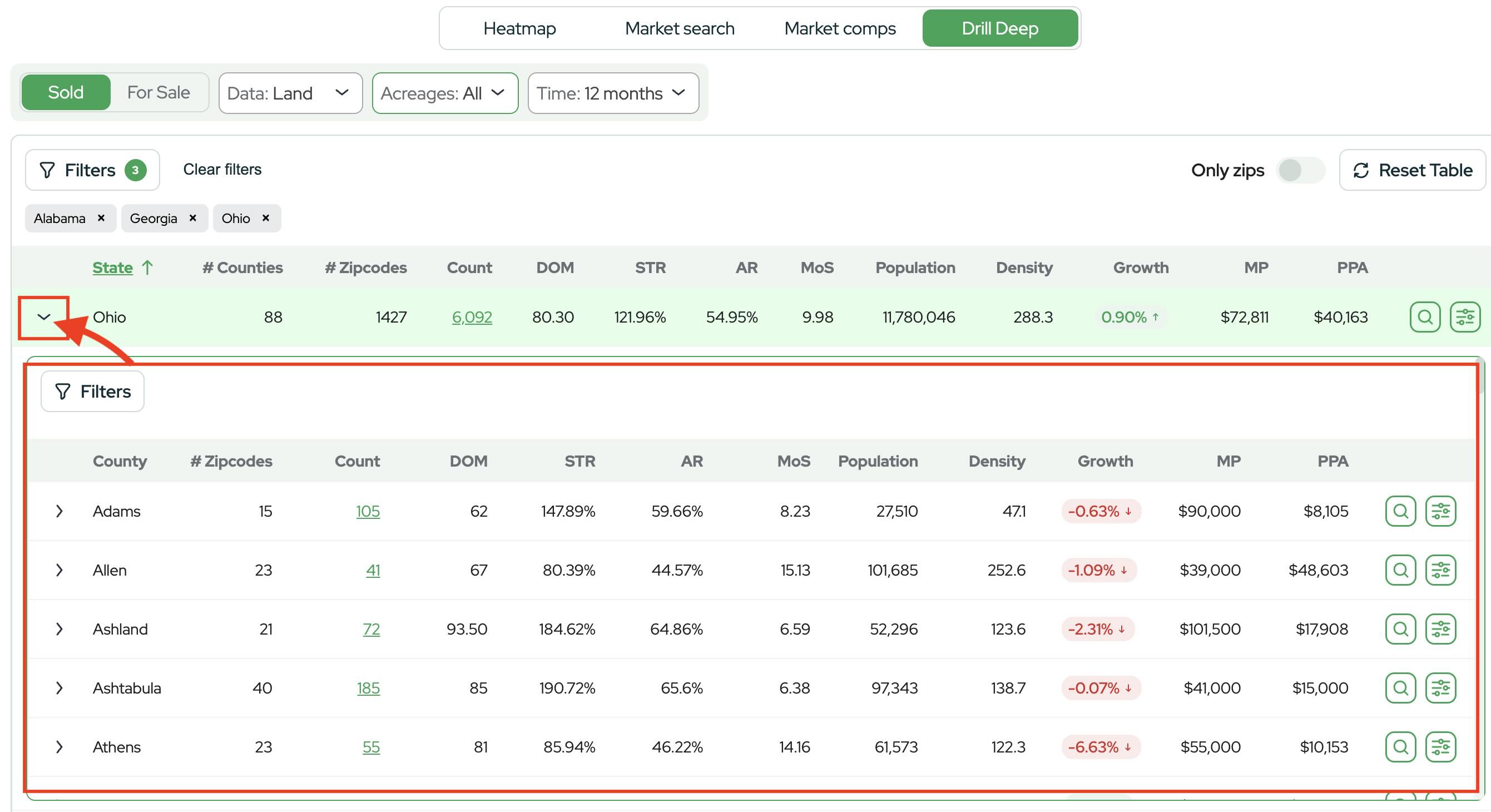Remove the Georgia filter chip
The height and width of the screenshot is (812, 1491).
point(193,218)
